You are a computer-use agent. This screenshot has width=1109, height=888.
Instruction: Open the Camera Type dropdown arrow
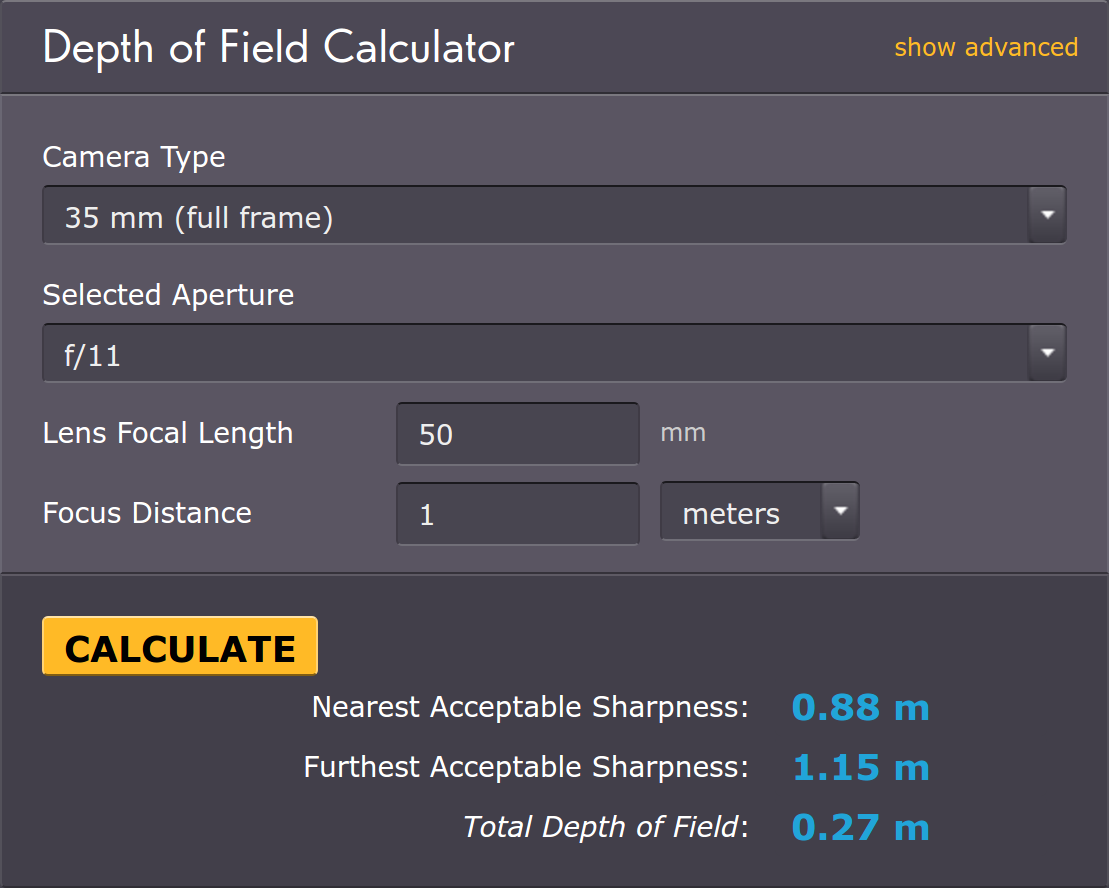pyautogui.click(x=1047, y=215)
